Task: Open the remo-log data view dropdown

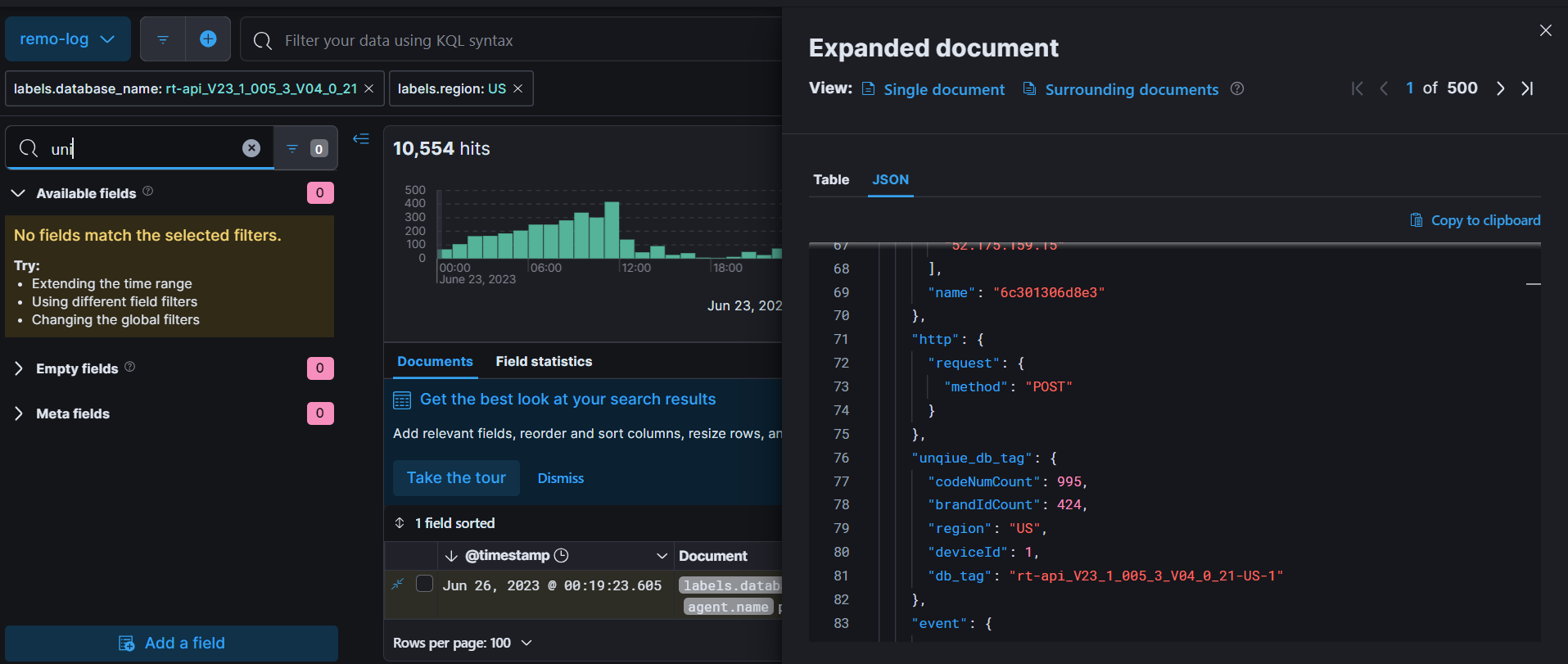Action: click(67, 39)
